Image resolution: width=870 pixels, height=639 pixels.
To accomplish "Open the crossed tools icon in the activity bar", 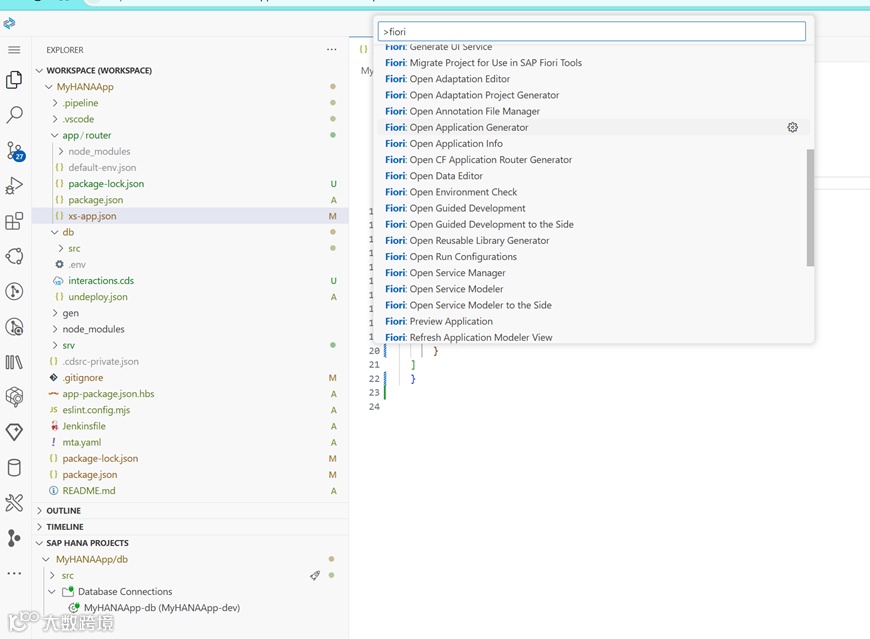I will 14,503.
